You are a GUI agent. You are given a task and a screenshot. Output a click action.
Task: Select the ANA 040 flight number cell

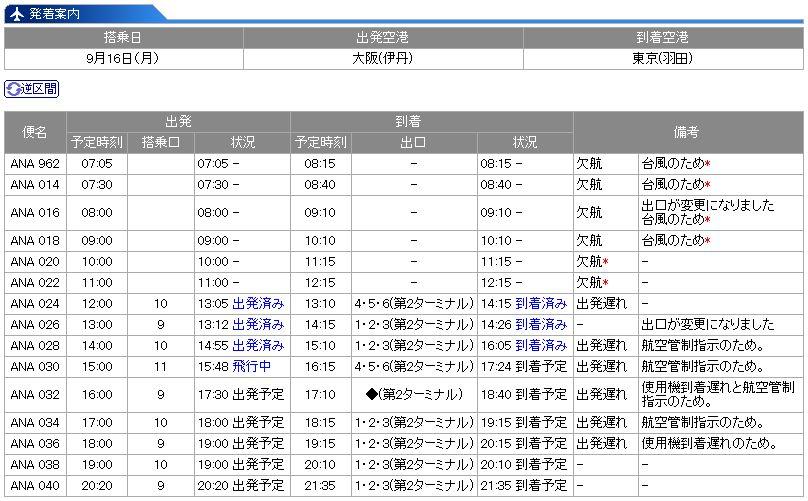point(35,486)
